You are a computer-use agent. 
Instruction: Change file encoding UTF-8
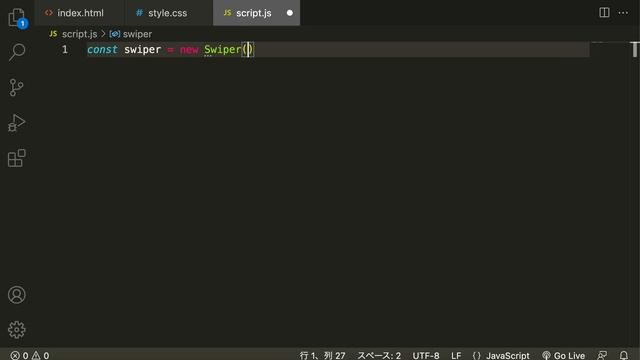point(426,356)
